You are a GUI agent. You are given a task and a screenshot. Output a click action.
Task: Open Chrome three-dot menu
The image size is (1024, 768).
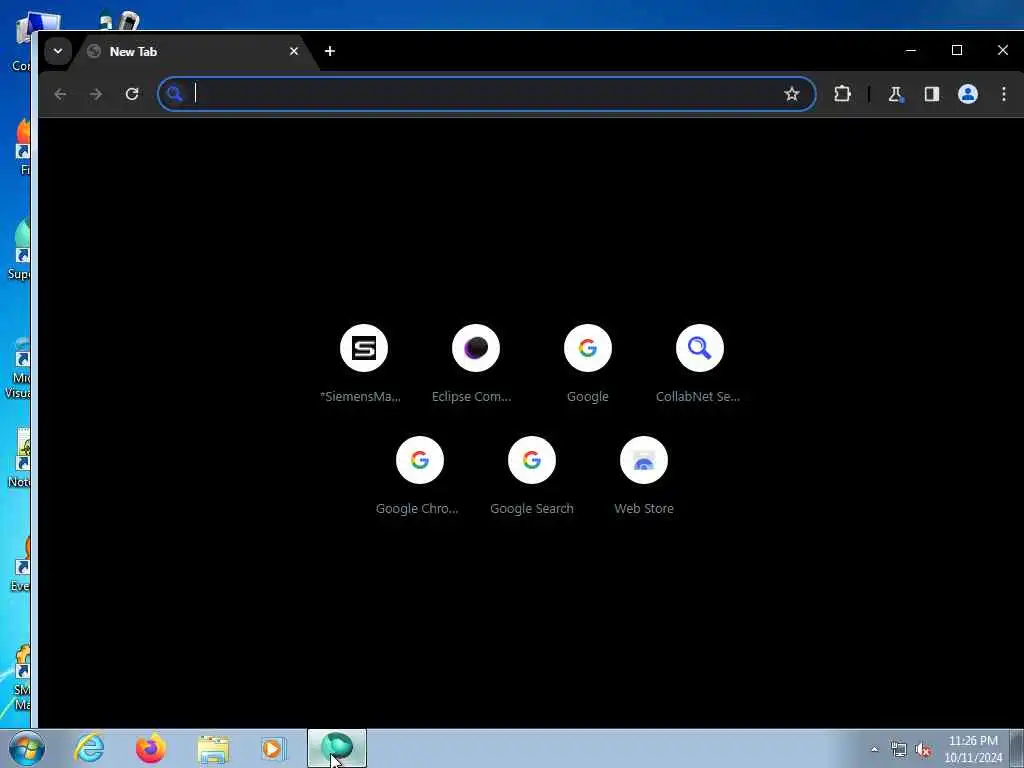click(x=1004, y=94)
